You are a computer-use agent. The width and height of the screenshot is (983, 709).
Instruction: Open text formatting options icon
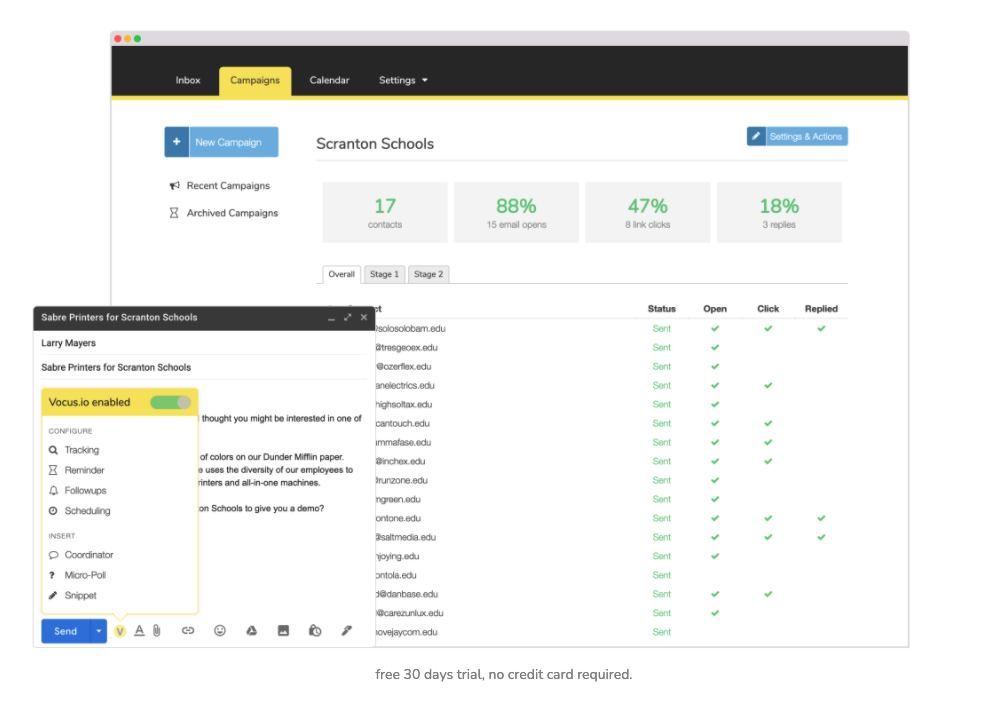(x=139, y=631)
